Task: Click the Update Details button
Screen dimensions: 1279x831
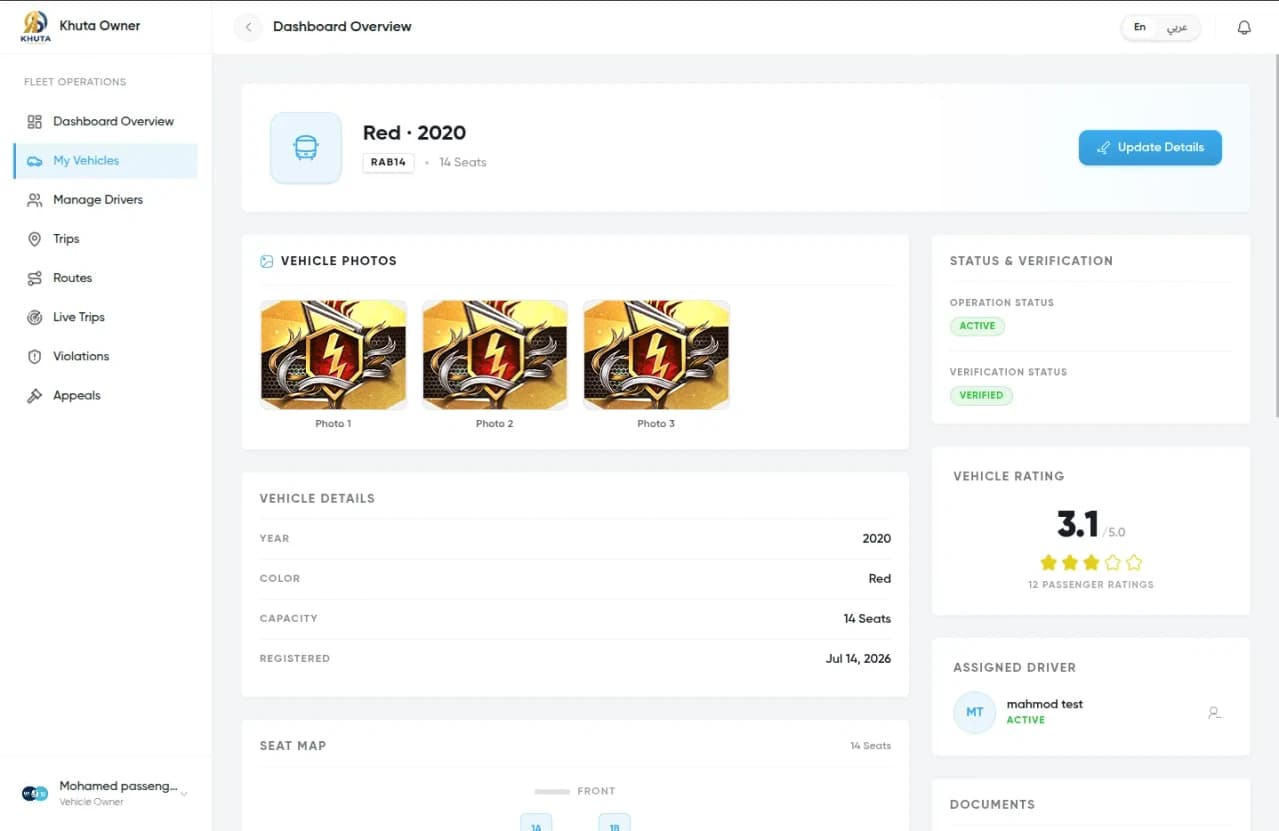Action: (1150, 147)
